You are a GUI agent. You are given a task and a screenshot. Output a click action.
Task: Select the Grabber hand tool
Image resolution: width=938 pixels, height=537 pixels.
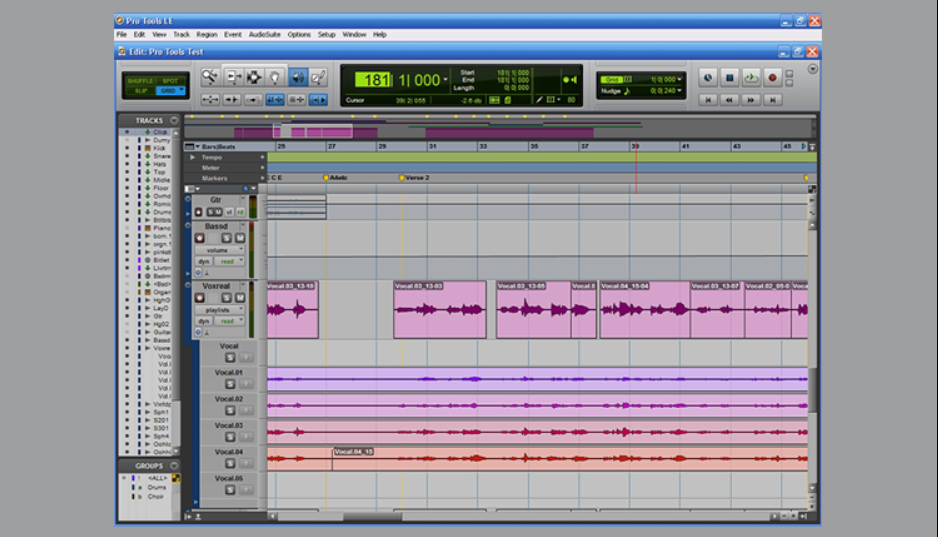coord(276,77)
